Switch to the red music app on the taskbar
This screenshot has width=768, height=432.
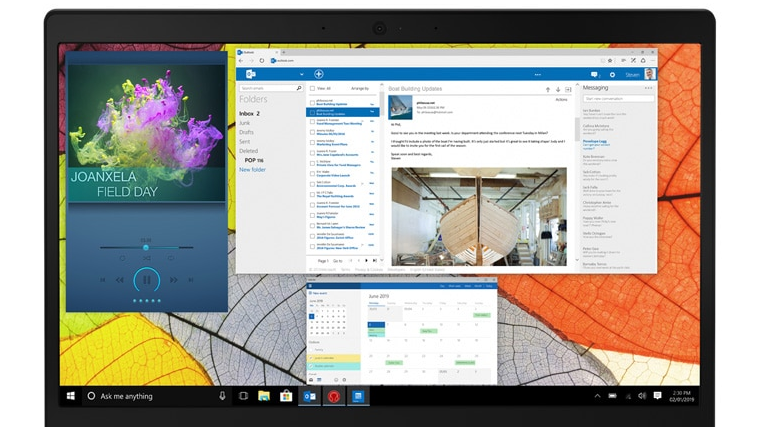coord(334,396)
